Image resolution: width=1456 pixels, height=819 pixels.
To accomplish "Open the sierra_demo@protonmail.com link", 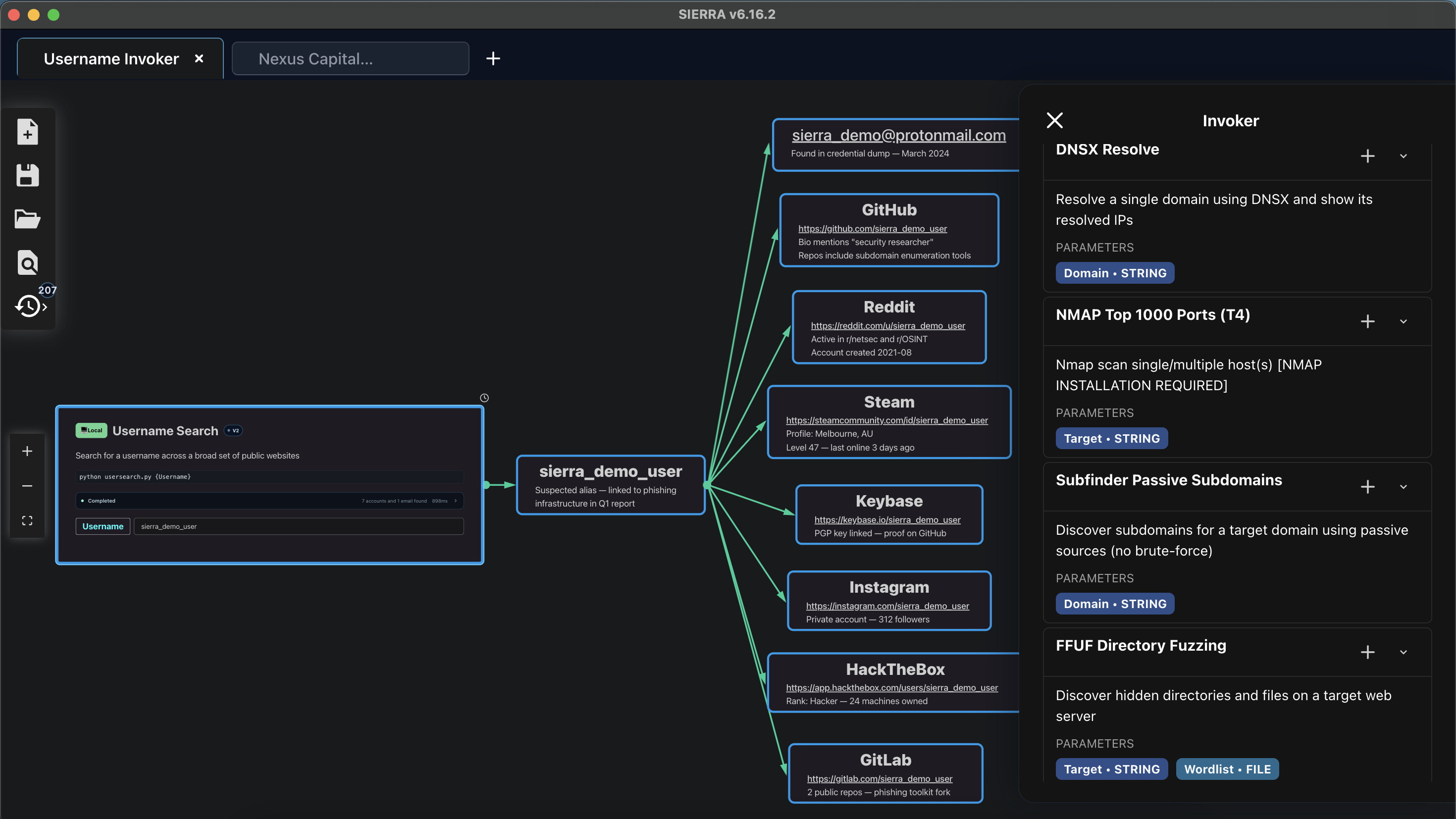I will coord(898,135).
